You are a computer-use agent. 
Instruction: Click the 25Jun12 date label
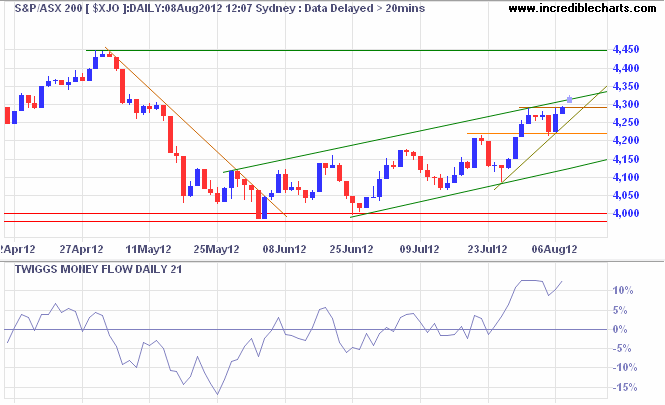351,249
